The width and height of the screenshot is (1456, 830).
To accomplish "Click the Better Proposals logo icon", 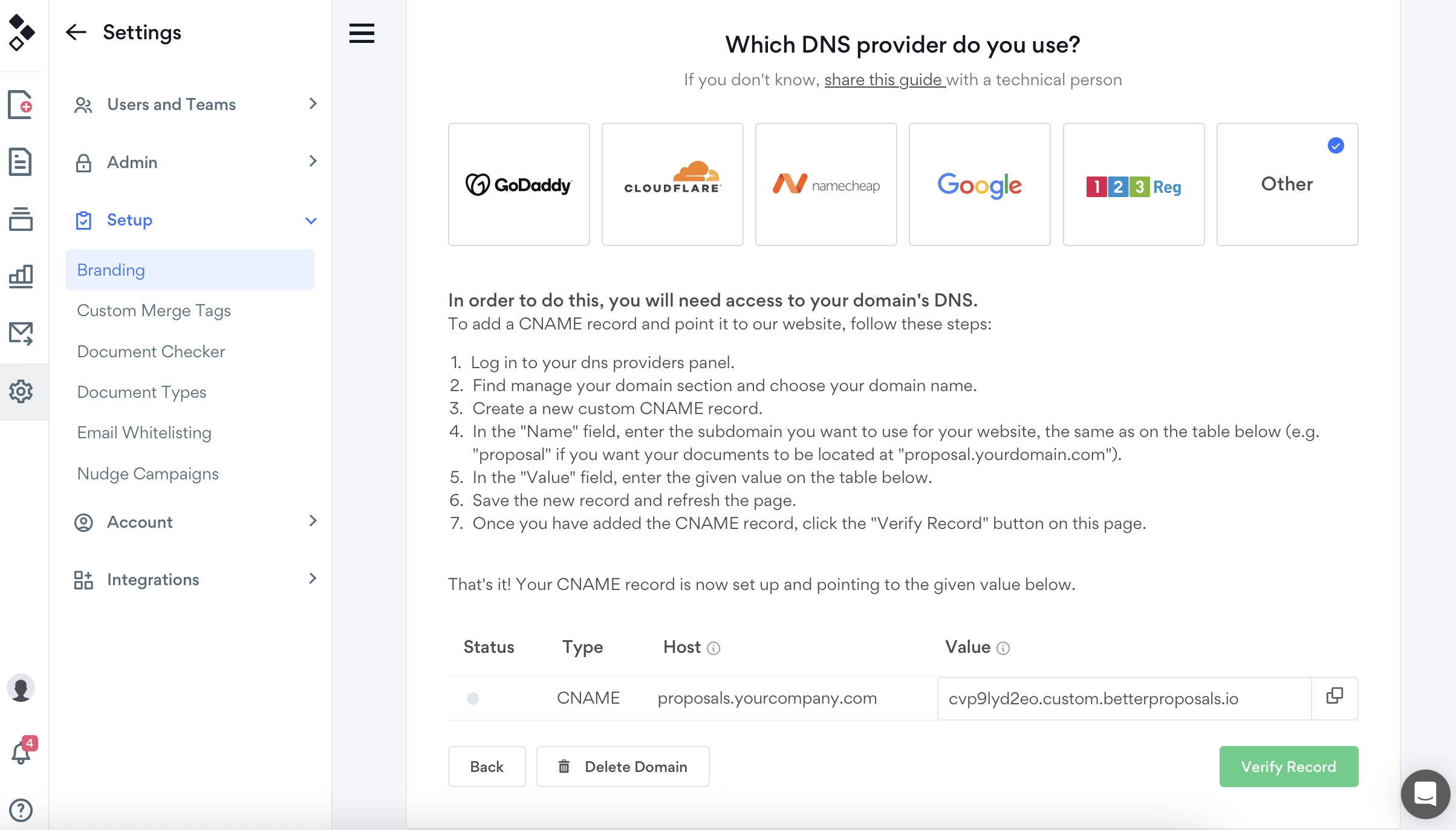I will tap(21, 33).
